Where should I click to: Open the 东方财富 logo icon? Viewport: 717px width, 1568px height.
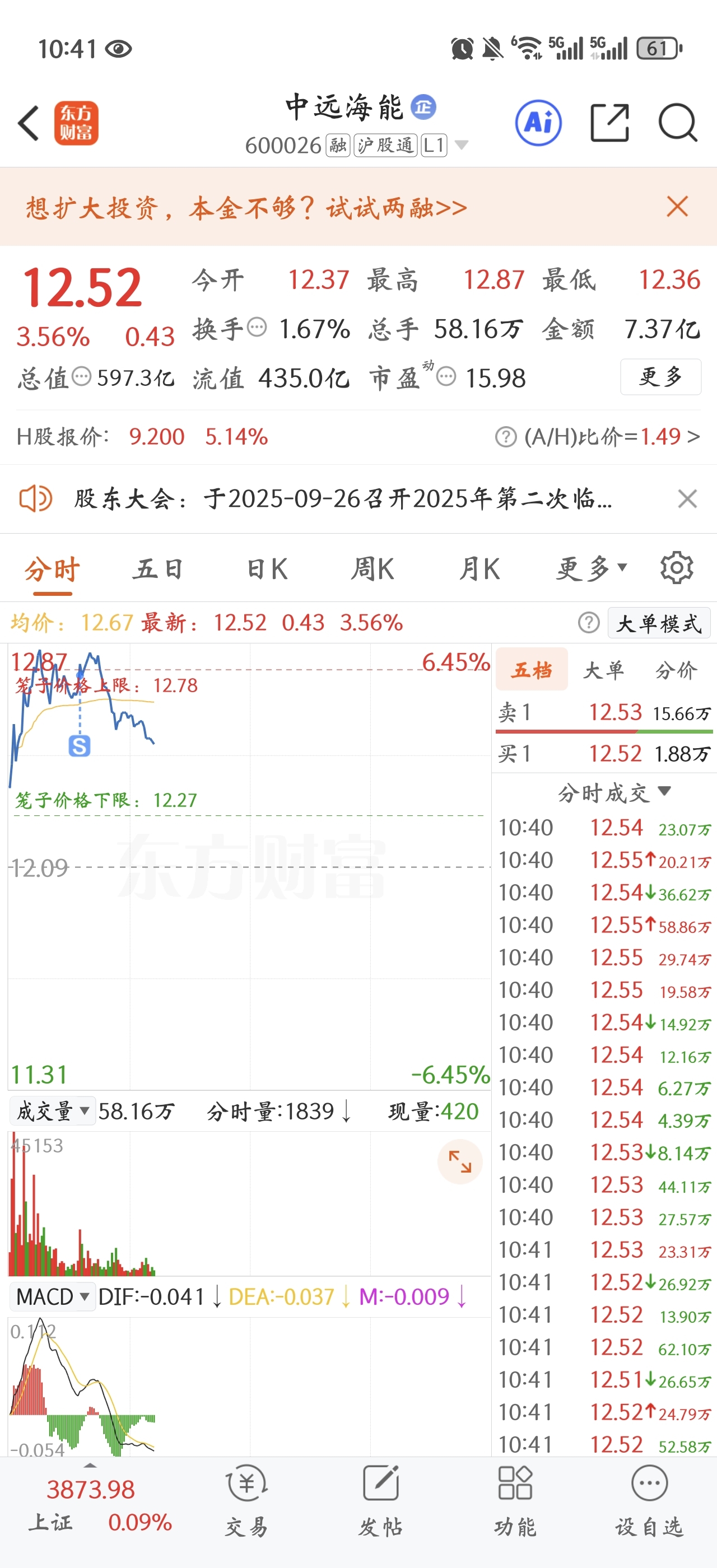(x=76, y=123)
